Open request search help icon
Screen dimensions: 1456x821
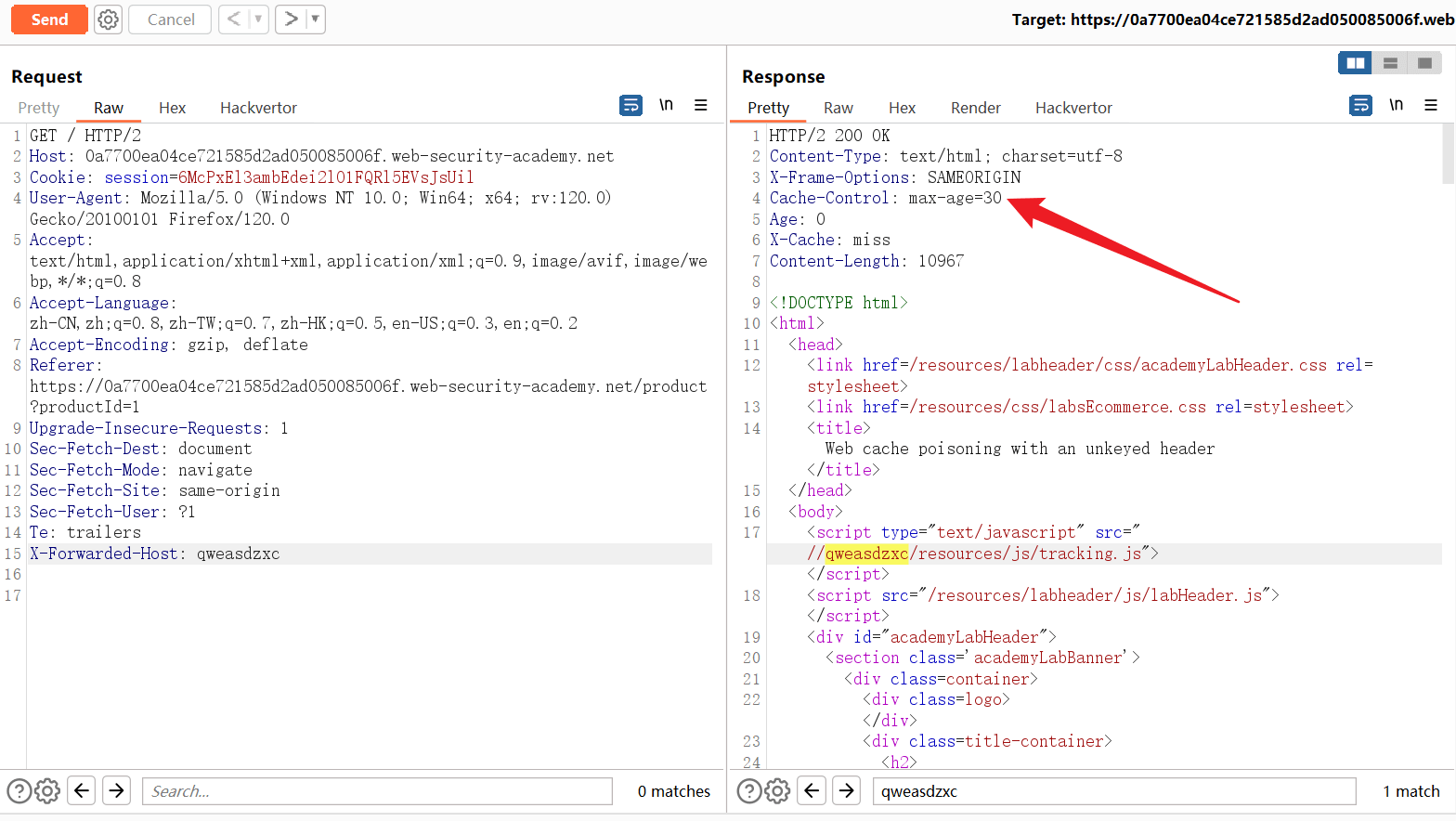[19, 791]
